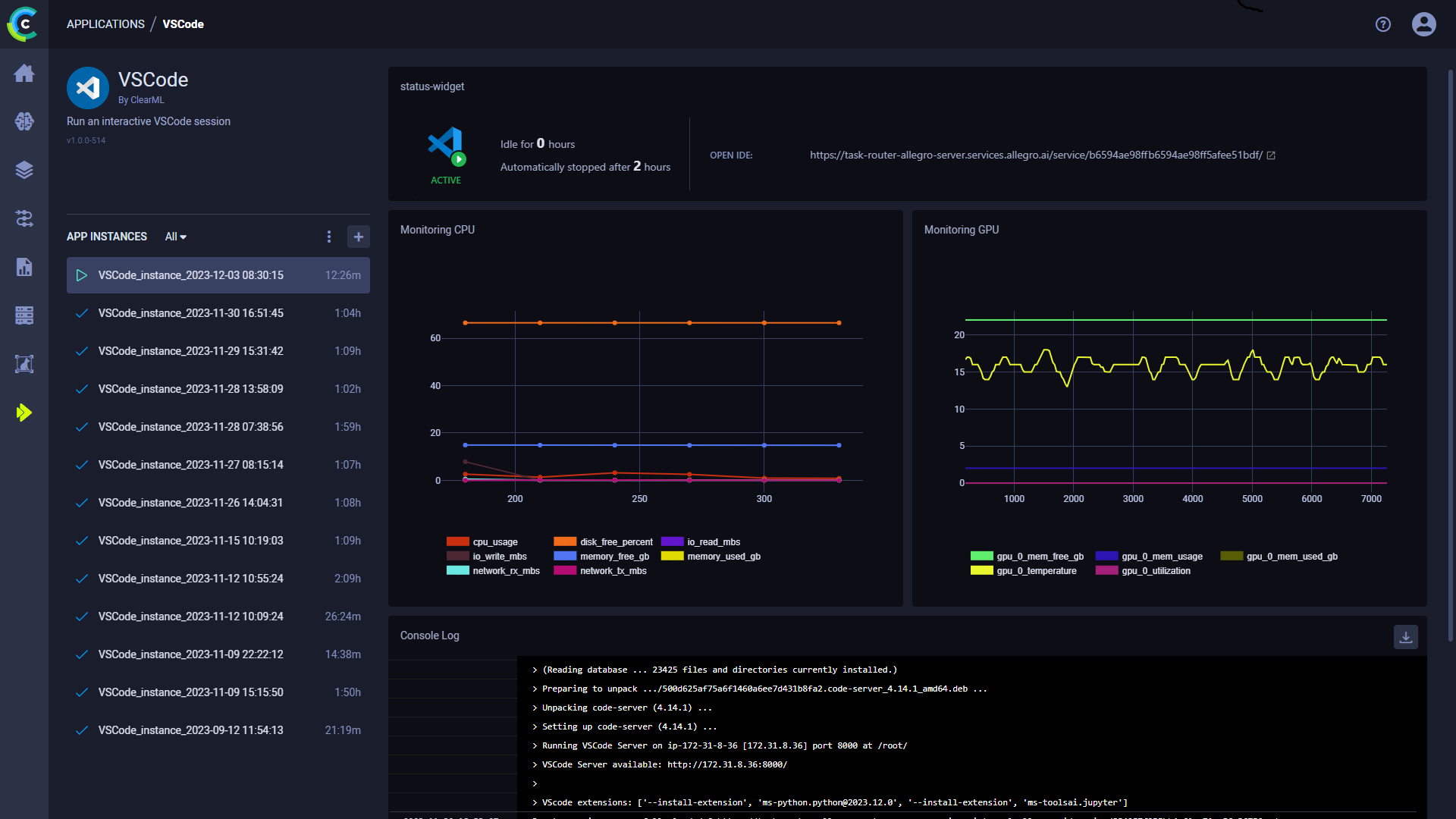Click APPLICATIONS in the breadcrumb
Image resolution: width=1456 pixels, height=819 pixels.
pos(105,24)
